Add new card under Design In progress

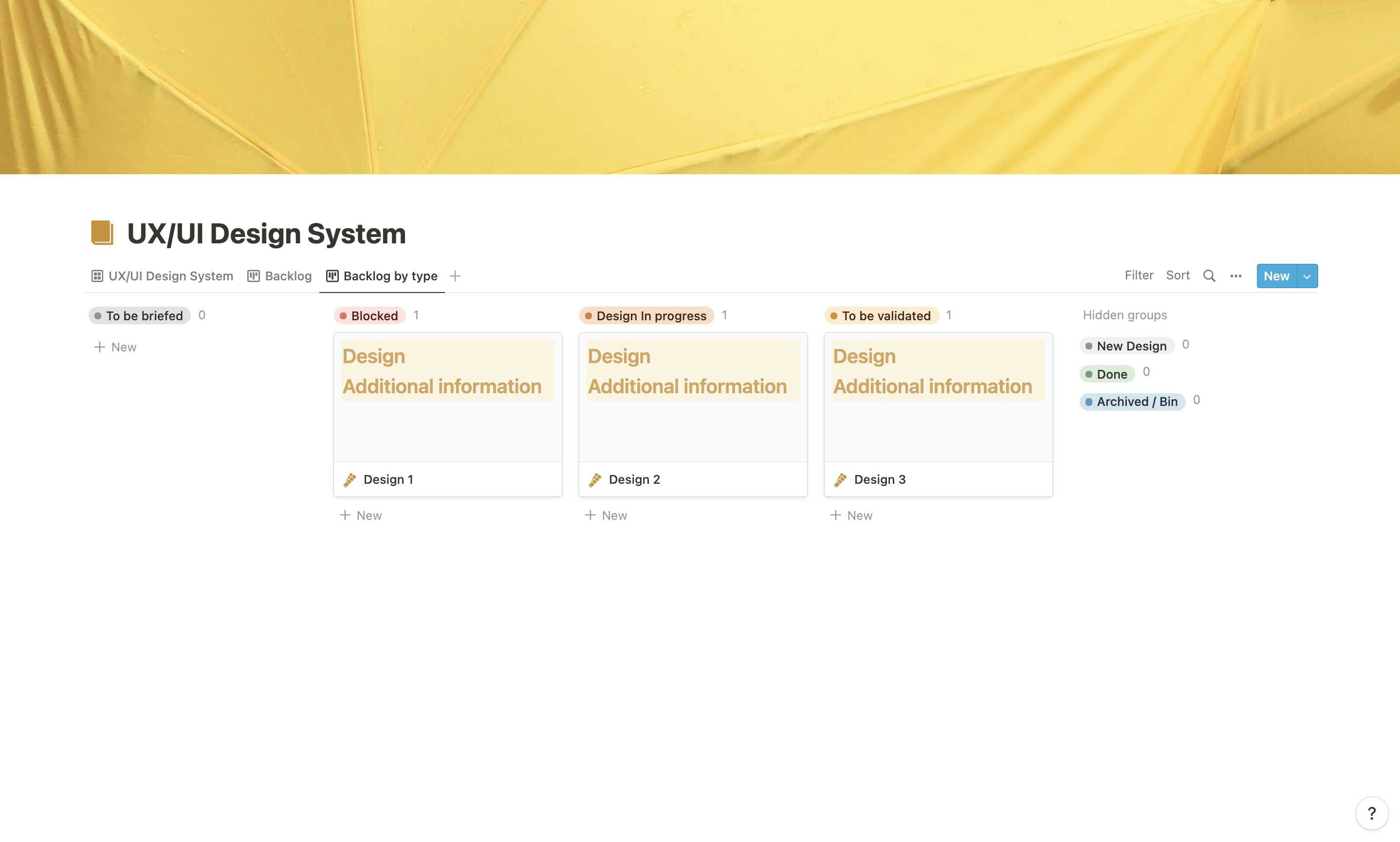(x=606, y=515)
